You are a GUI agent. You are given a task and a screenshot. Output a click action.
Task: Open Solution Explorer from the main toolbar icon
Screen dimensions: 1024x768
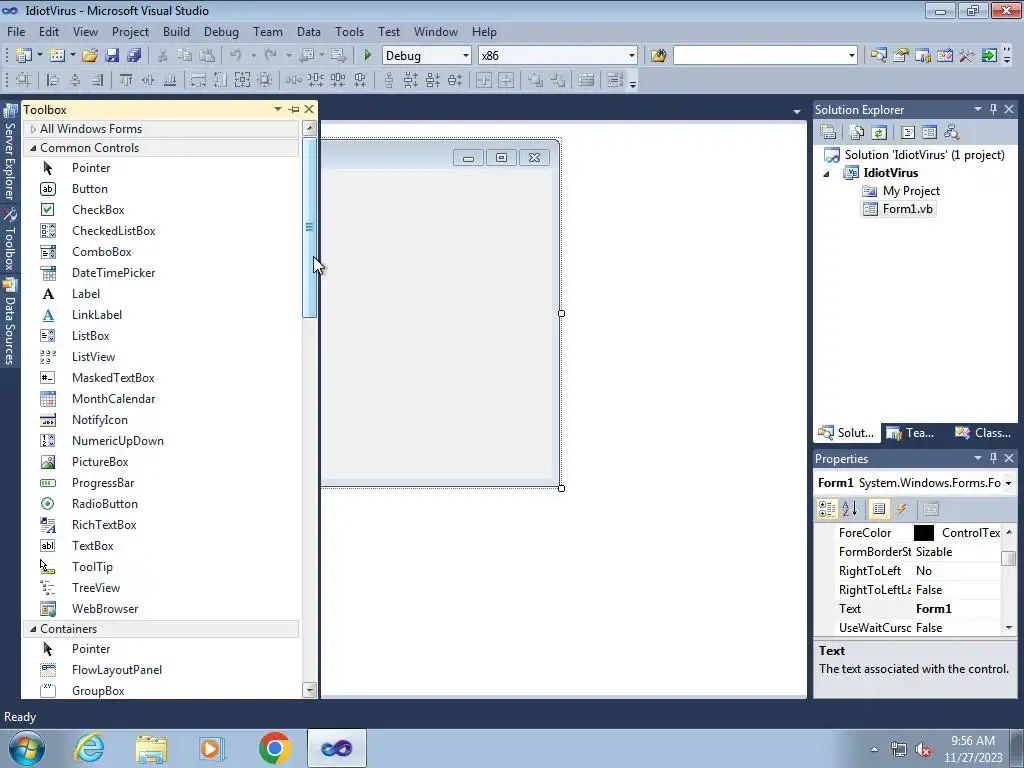878,56
